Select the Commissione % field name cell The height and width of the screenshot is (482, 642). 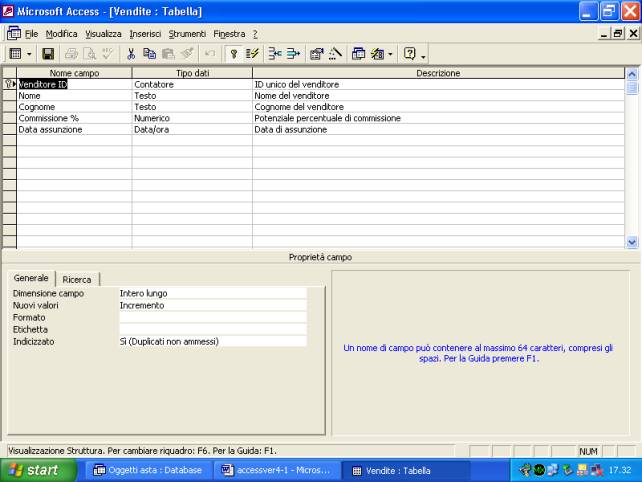[74, 118]
